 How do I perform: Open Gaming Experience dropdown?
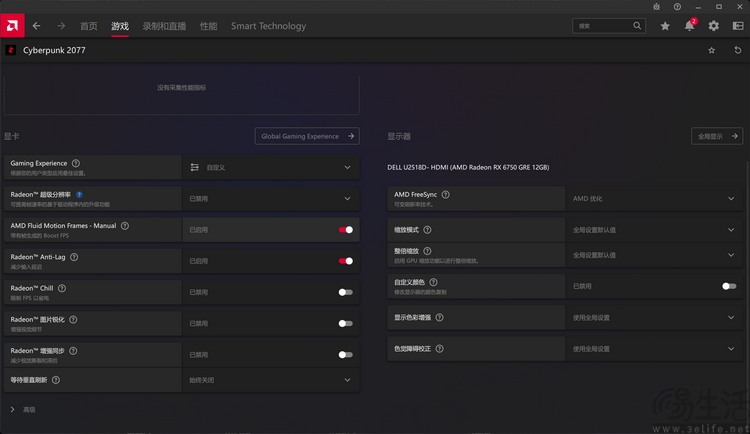[x=271, y=167]
